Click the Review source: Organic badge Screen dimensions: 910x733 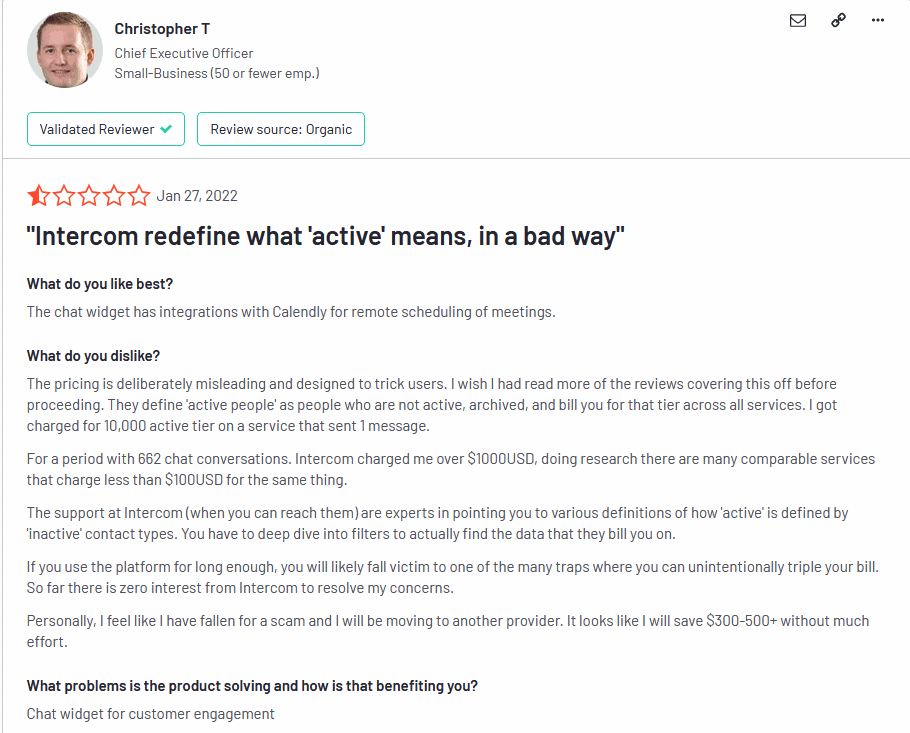[x=281, y=129]
